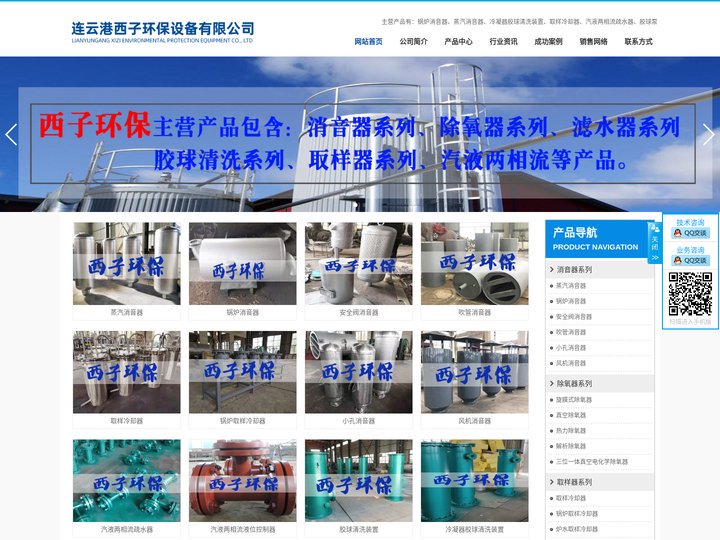Open 联系方式 navigation item

coord(638,41)
